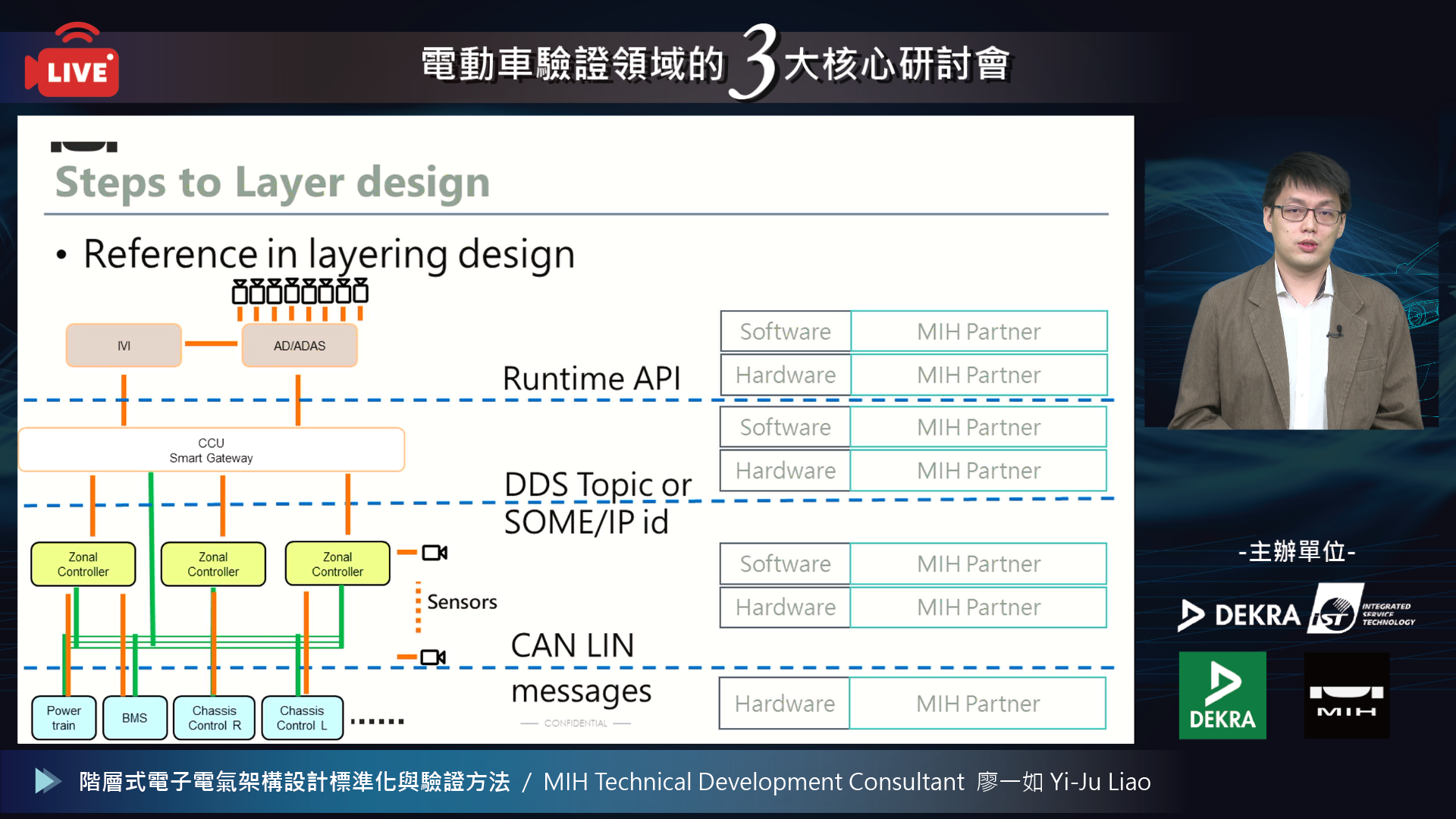Click the 'Steps to Layer design' slide title
1456x819 pixels.
pos(272,183)
